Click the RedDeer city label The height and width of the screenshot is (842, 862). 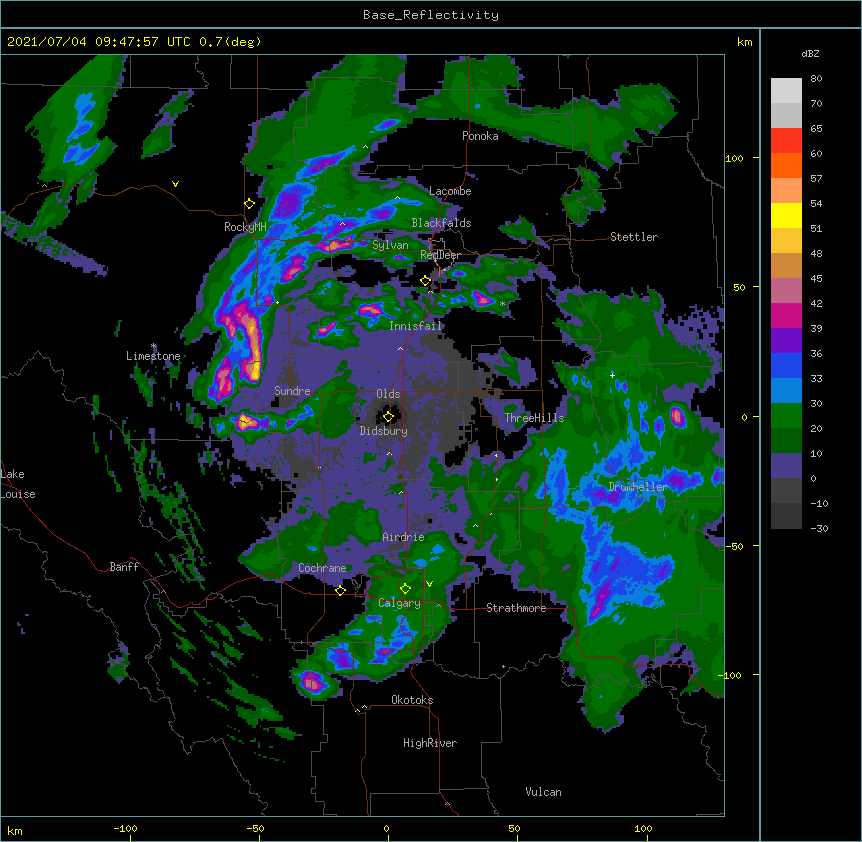[440, 255]
